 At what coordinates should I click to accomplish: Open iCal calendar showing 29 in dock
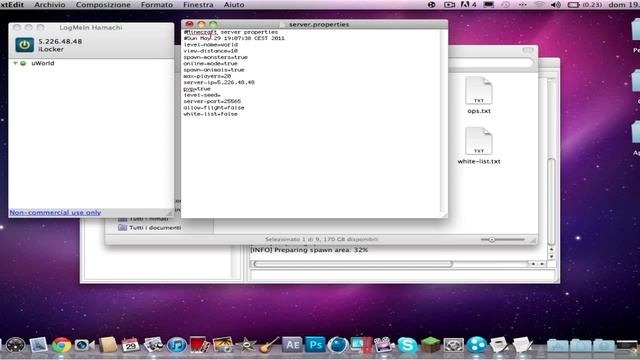pos(131,345)
